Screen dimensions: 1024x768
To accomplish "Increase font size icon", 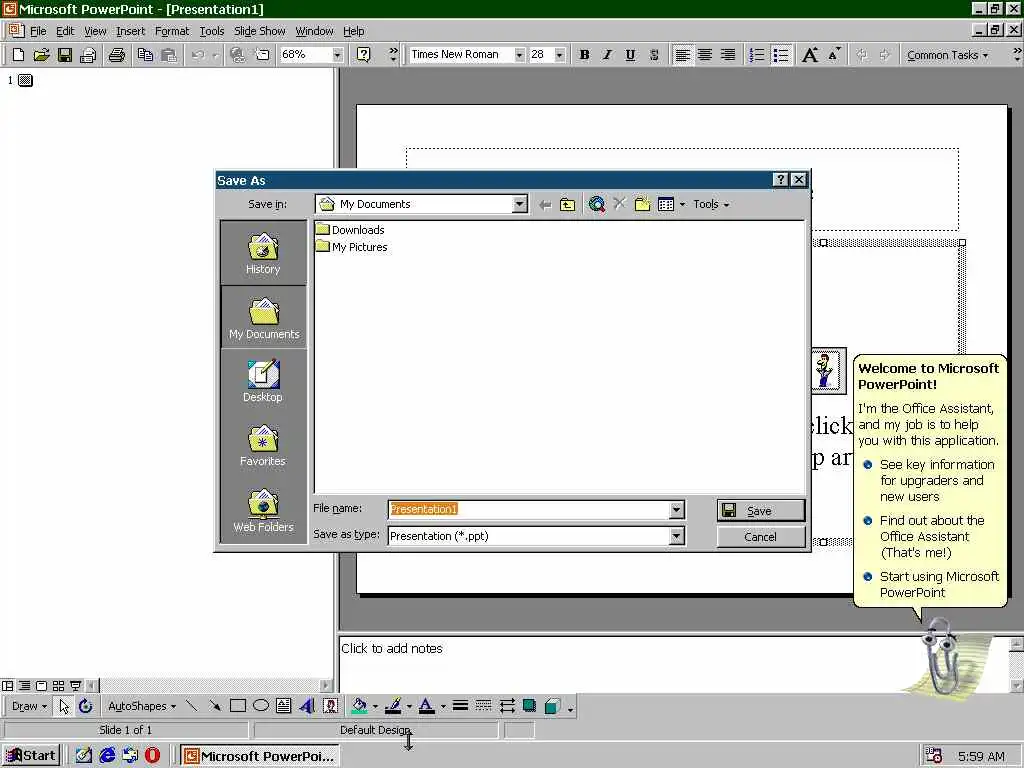I will 810,55.
